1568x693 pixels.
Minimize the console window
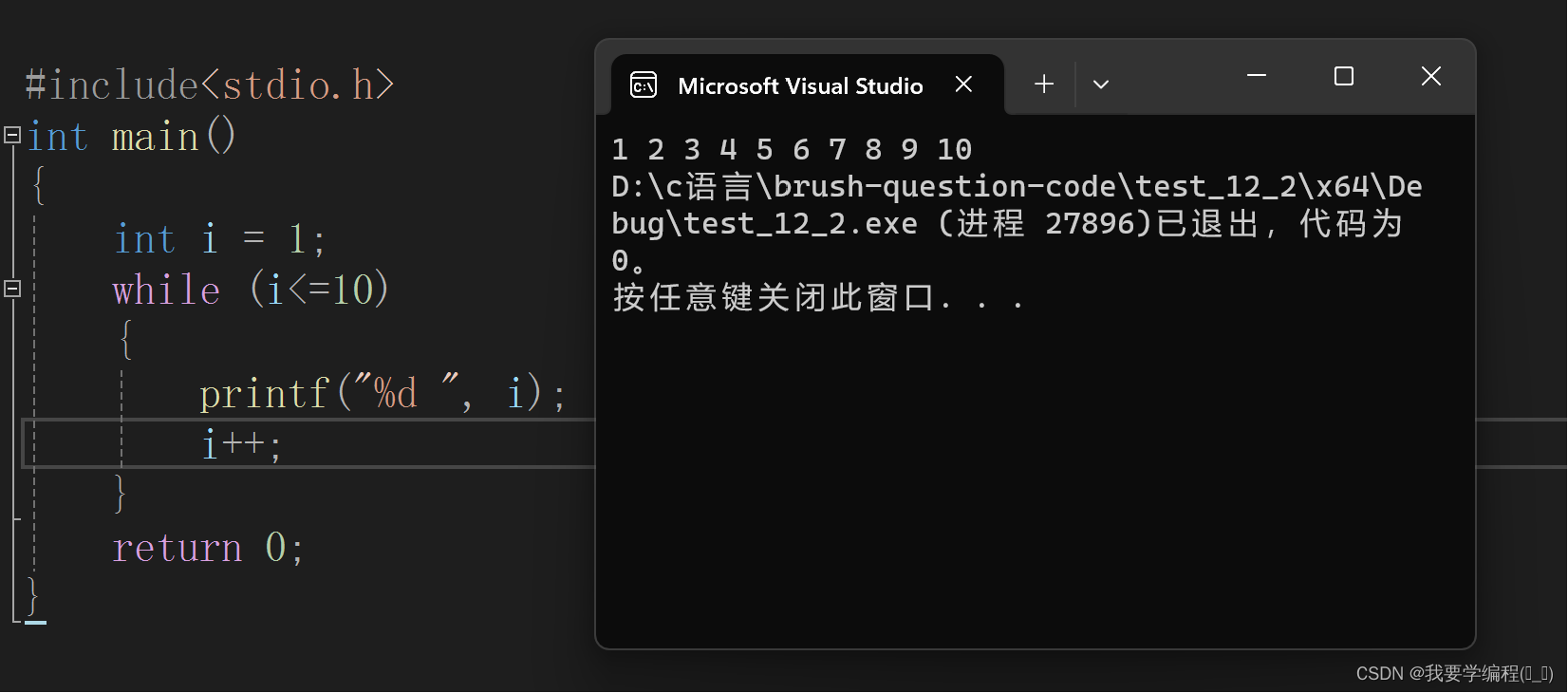click(1257, 76)
